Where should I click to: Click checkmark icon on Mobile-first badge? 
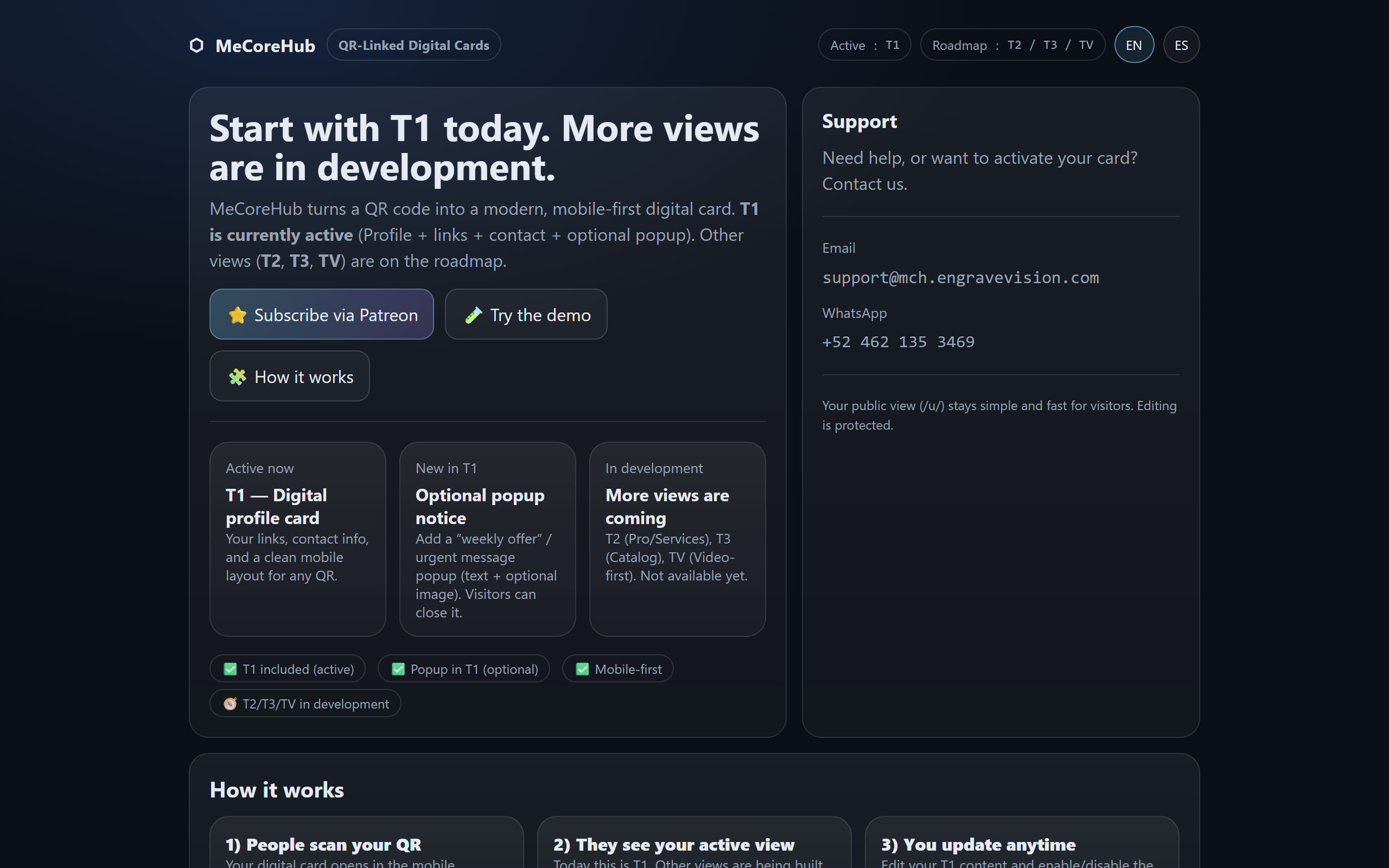(583, 669)
